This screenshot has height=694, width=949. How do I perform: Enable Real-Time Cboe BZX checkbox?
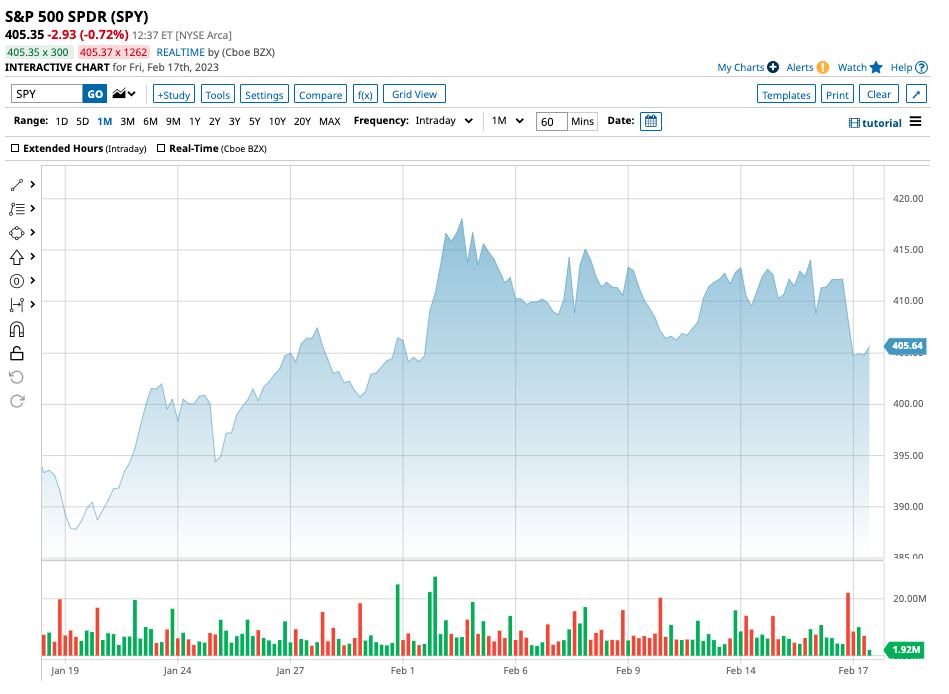161,148
